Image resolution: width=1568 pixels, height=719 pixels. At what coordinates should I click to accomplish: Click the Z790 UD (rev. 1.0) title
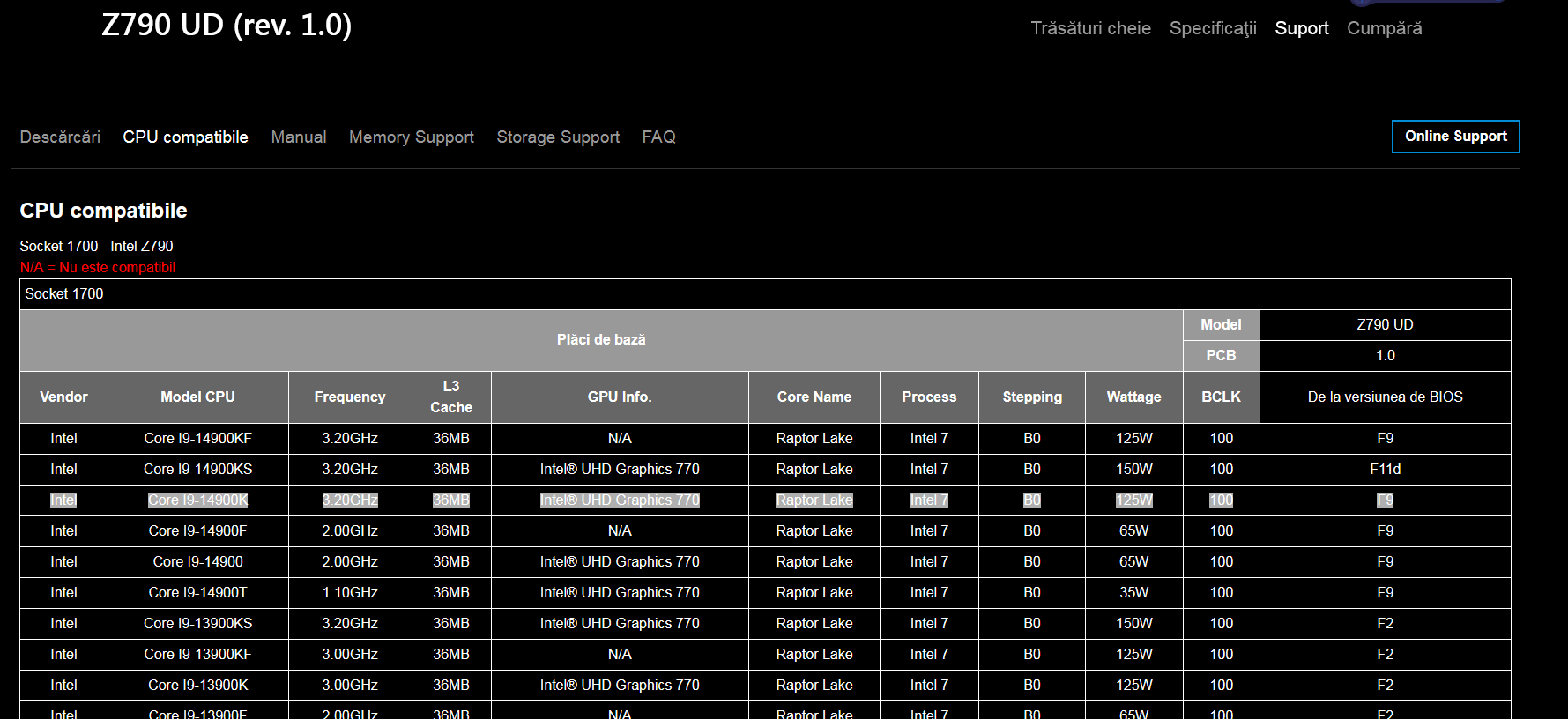point(227,25)
